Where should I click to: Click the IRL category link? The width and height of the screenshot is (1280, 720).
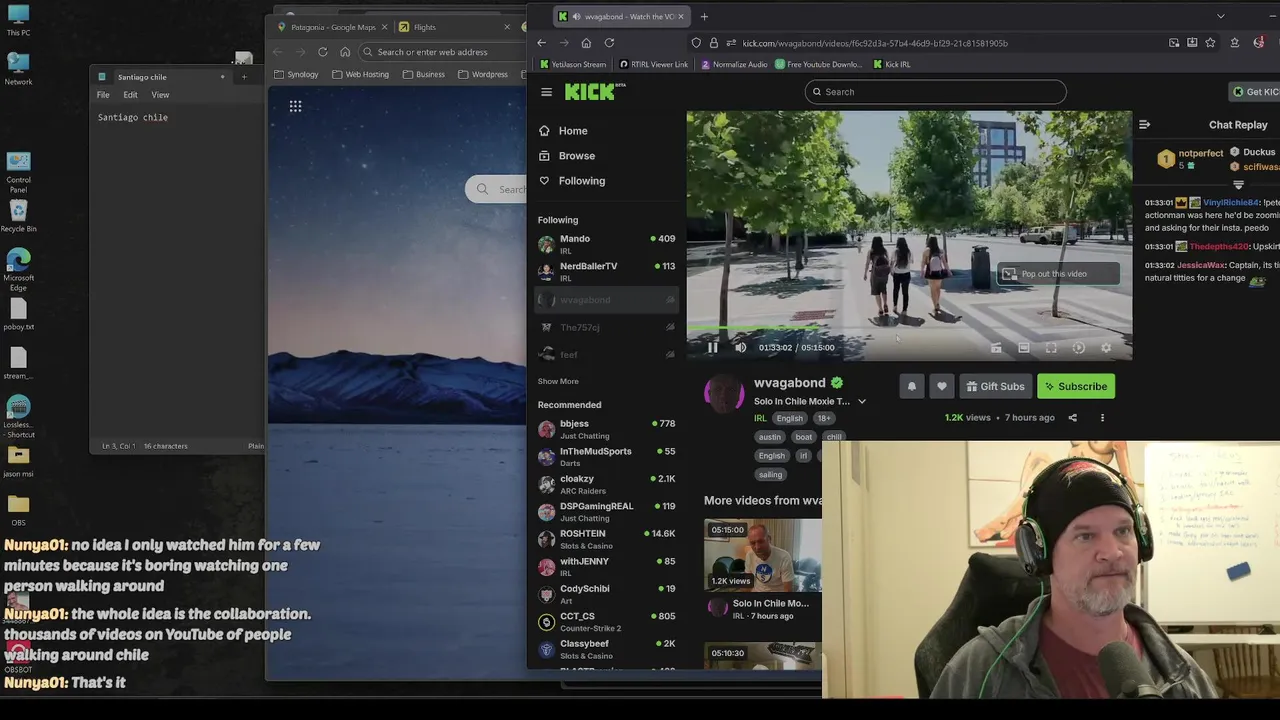tap(760, 418)
